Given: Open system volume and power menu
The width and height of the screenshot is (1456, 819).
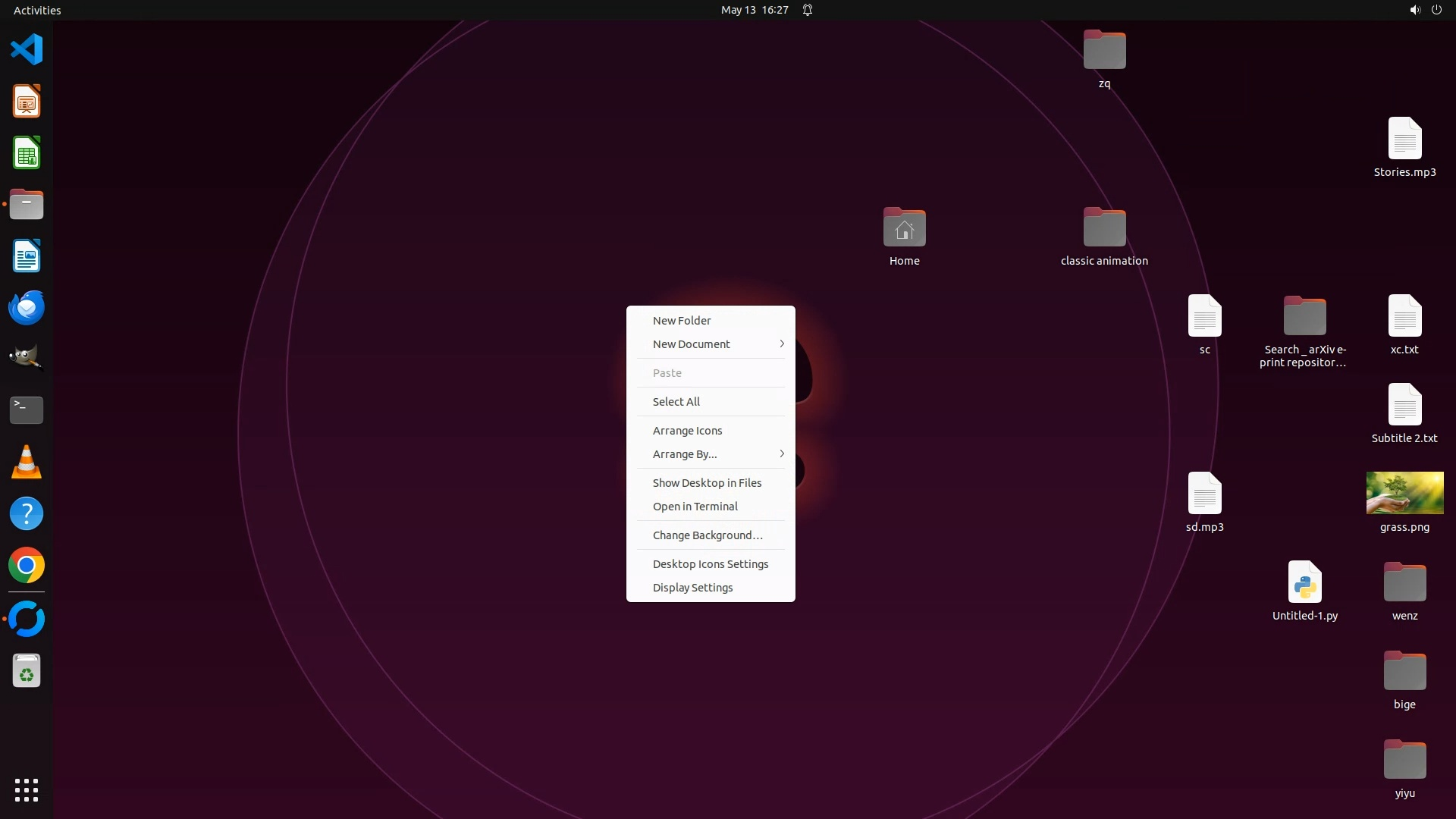Looking at the screenshot, I should click(1425, 10).
